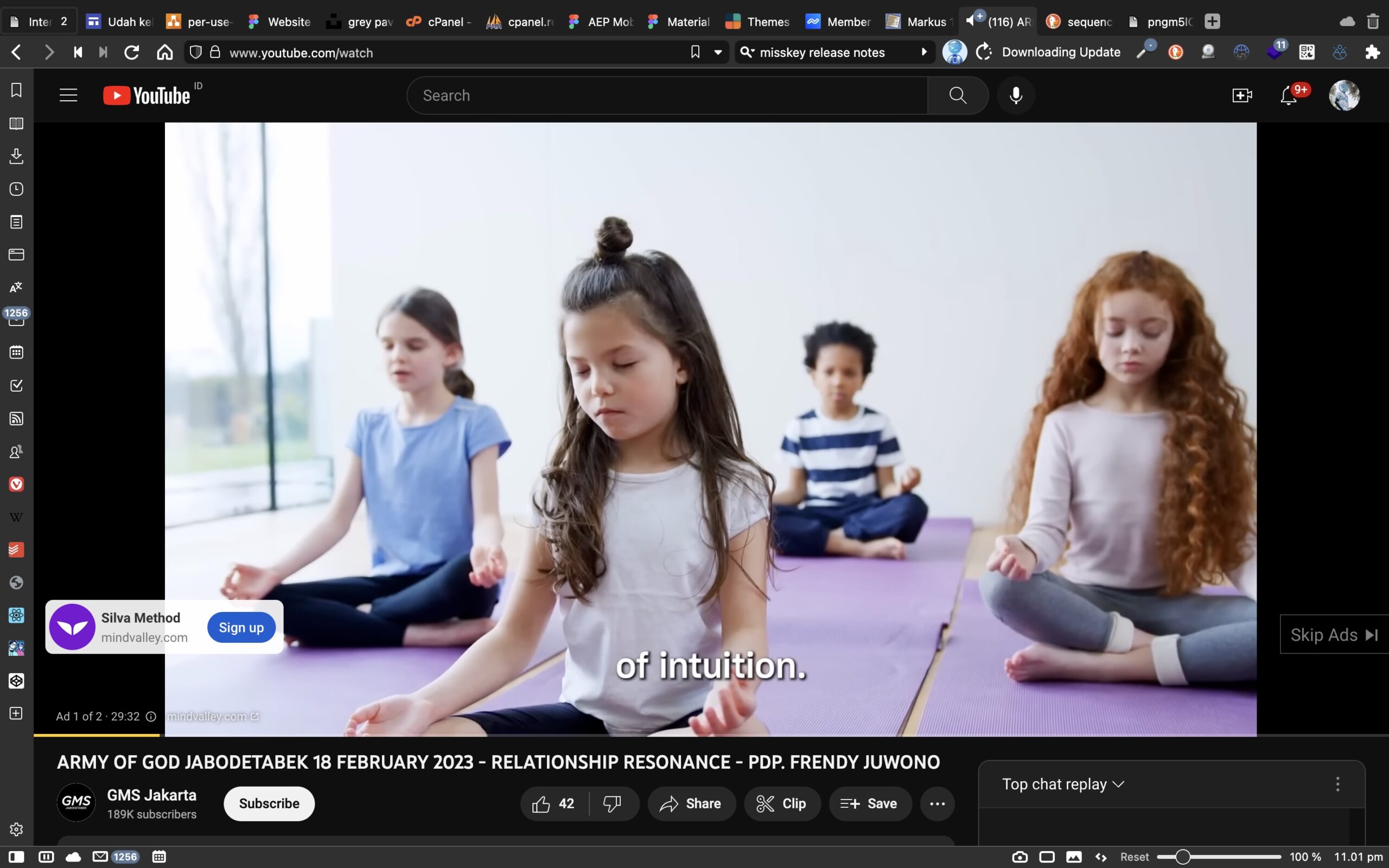Toggle the sidebar panel in status bar
The width and height of the screenshot is (1389, 868).
point(16,857)
